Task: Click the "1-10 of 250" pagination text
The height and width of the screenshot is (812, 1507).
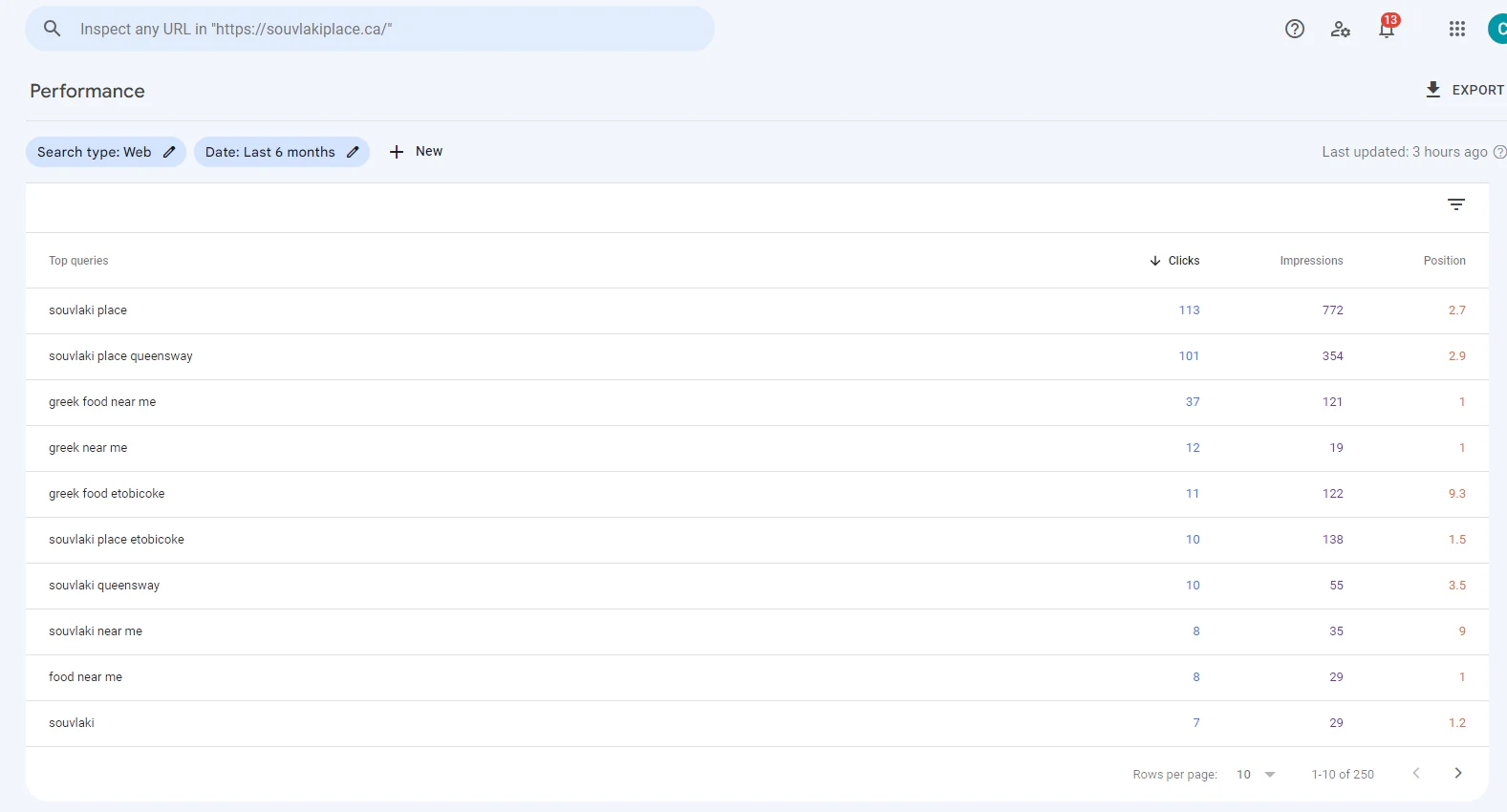Action: pos(1343,775)
